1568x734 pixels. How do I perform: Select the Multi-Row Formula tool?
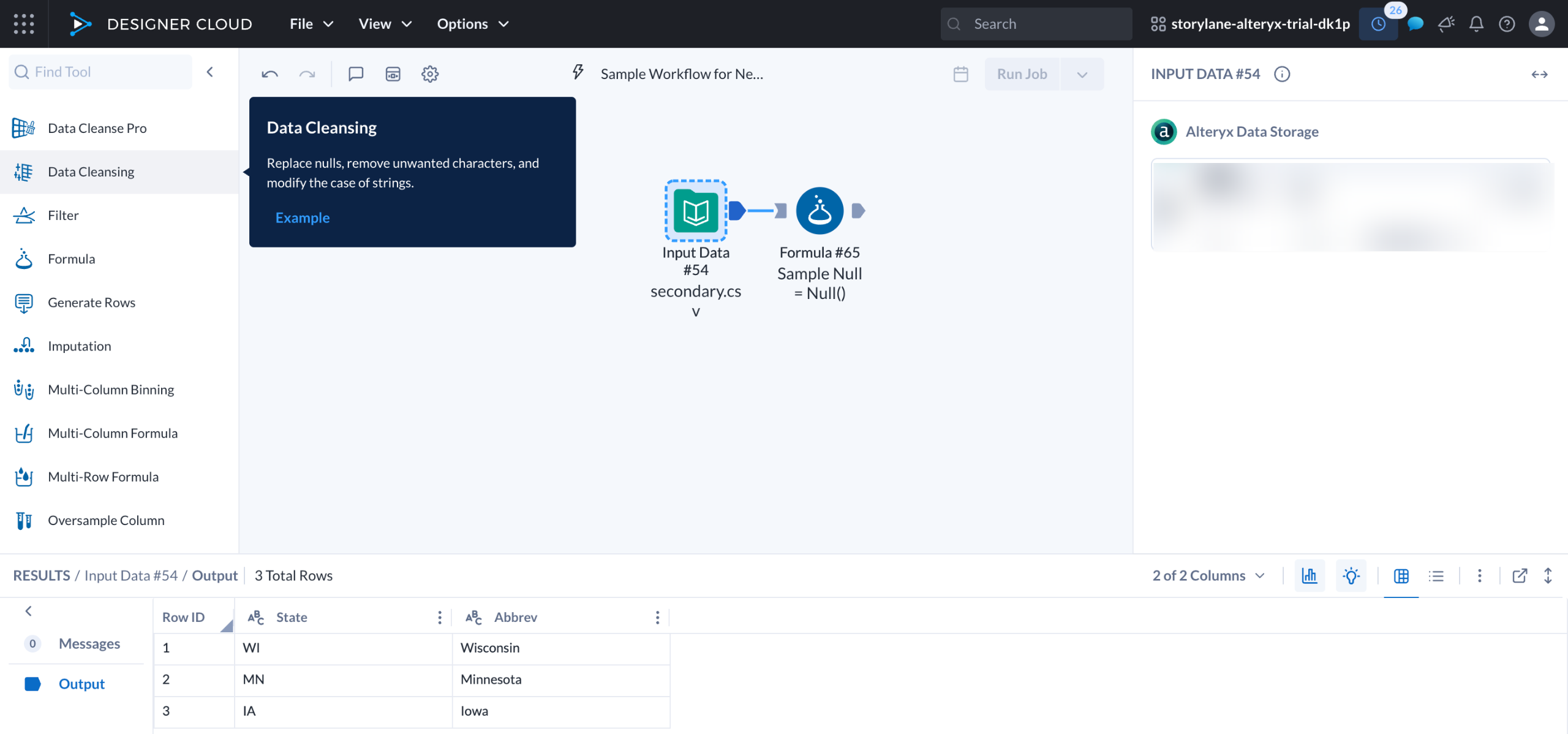[x=103, y=477]
